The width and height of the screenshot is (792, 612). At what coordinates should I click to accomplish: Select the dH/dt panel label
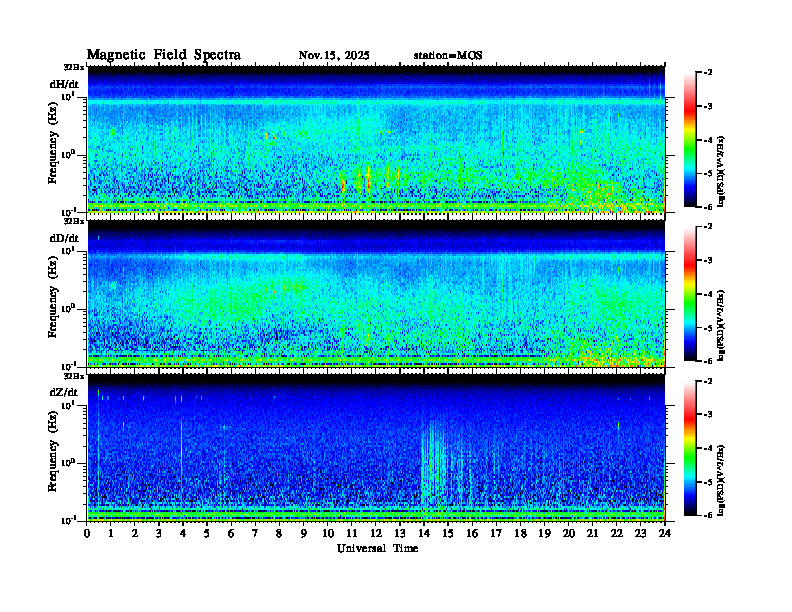pyautogui.click(x=64, y=84)
